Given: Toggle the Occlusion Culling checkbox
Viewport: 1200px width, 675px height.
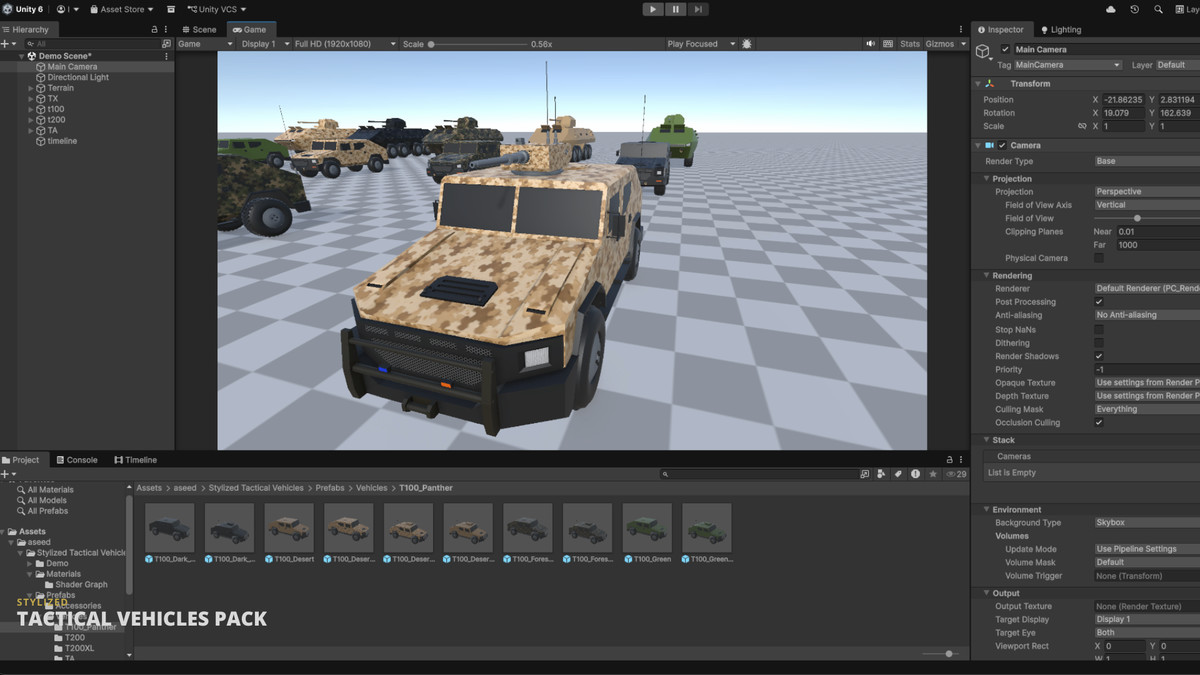Looking at the screenshot, I should coord(1099,423).
